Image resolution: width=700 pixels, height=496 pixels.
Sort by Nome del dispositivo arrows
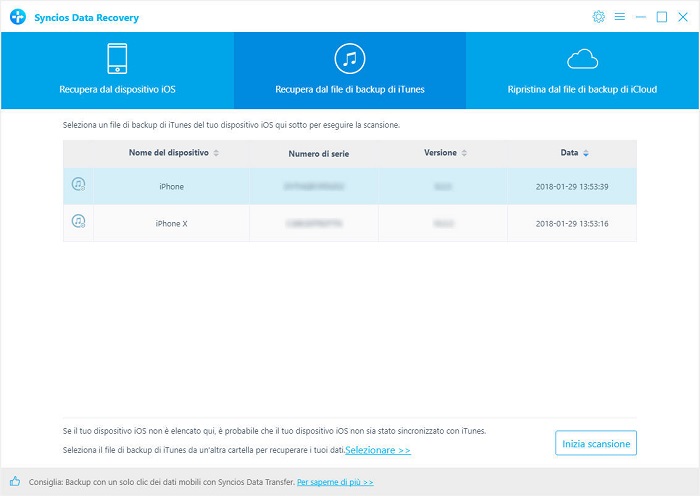[x=216, y=153]
